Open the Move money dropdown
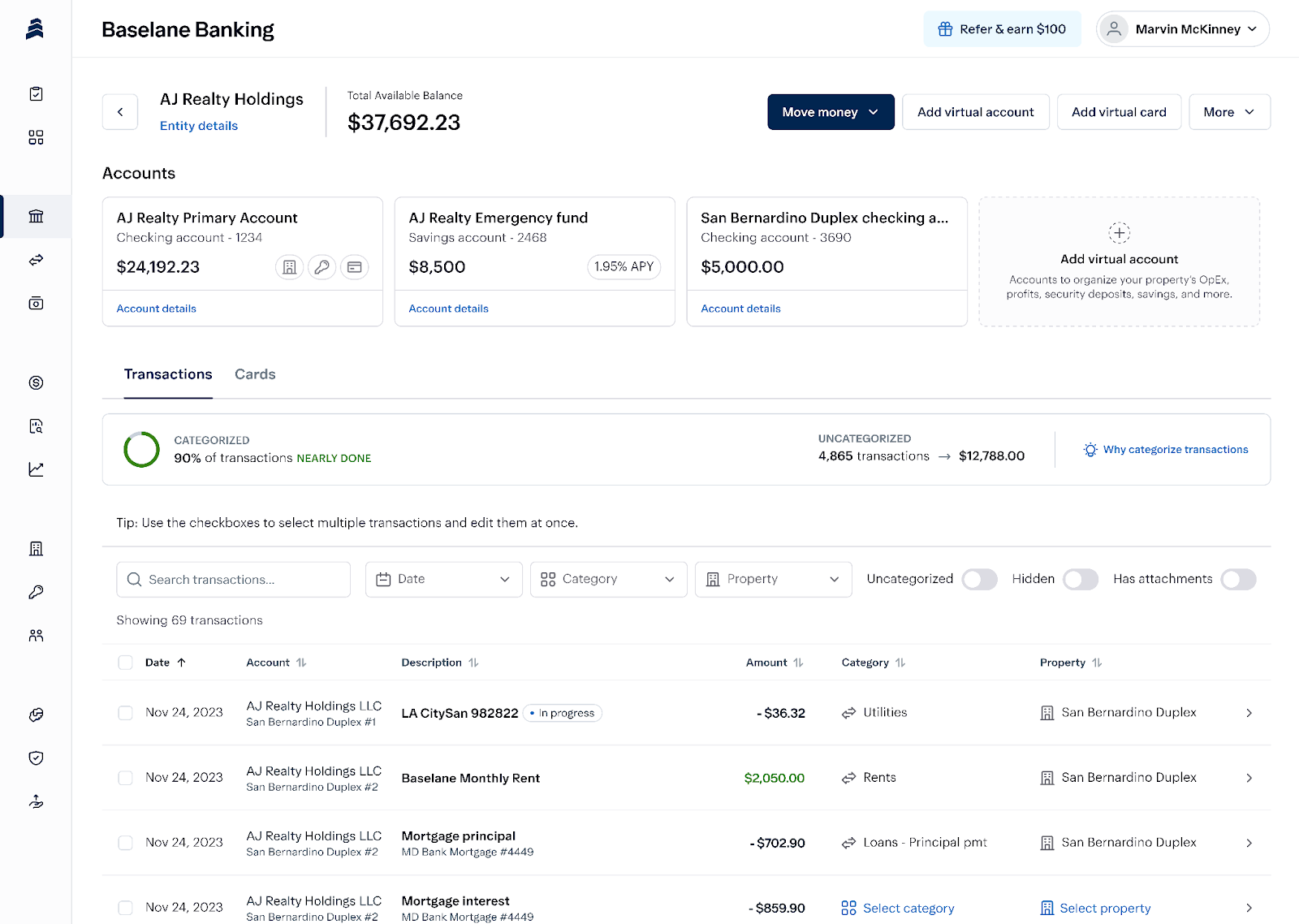This screenshot has width=1299, height=924. 831,112
